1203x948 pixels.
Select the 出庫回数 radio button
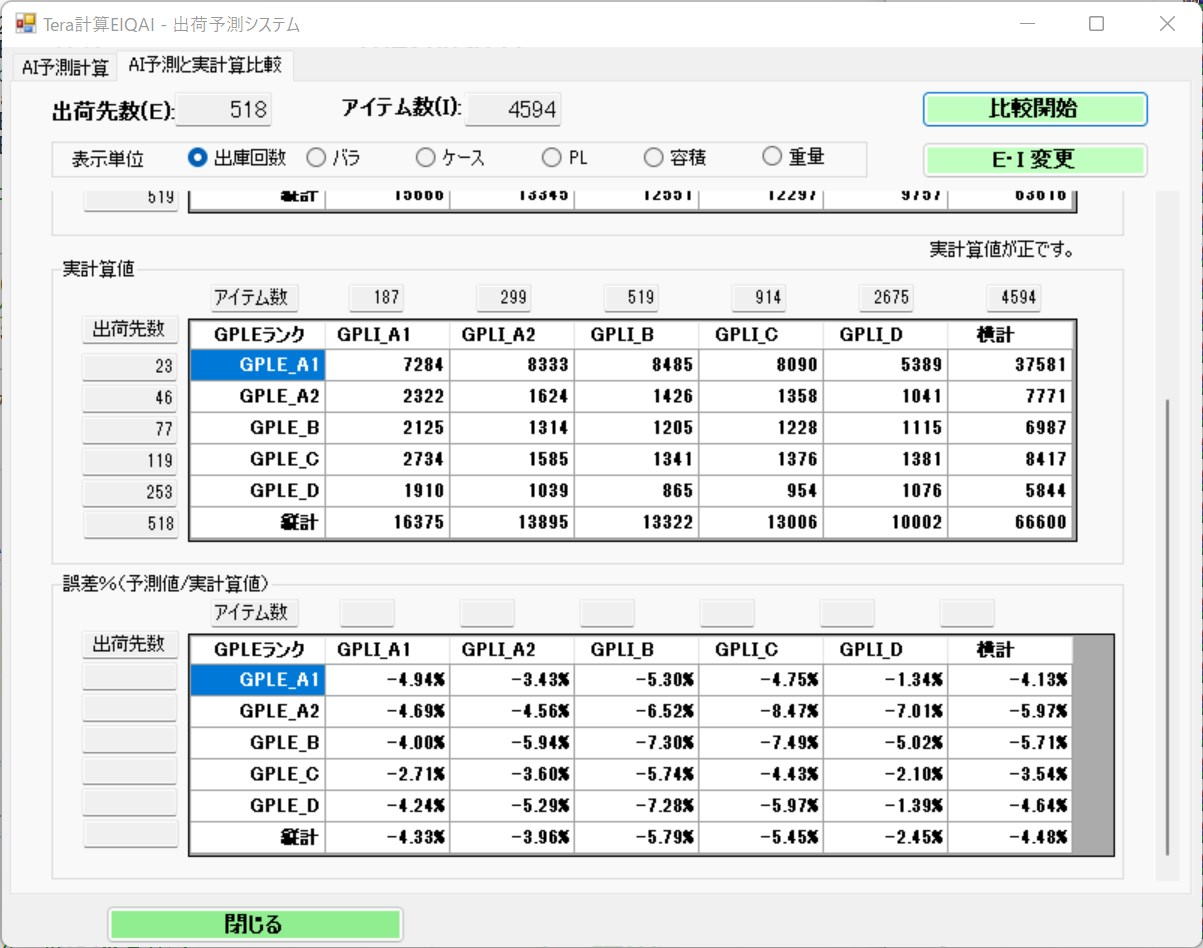pyautogui.click(x=238, y=157)
